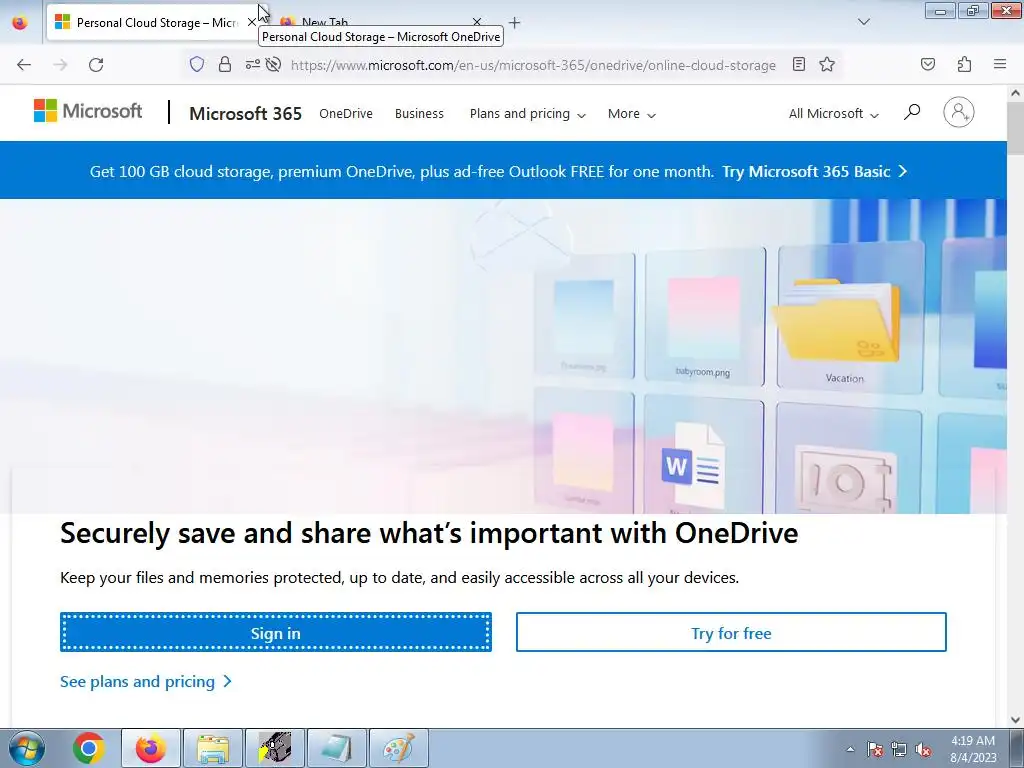Click the Firefox taskbar icon

point(150,748)
